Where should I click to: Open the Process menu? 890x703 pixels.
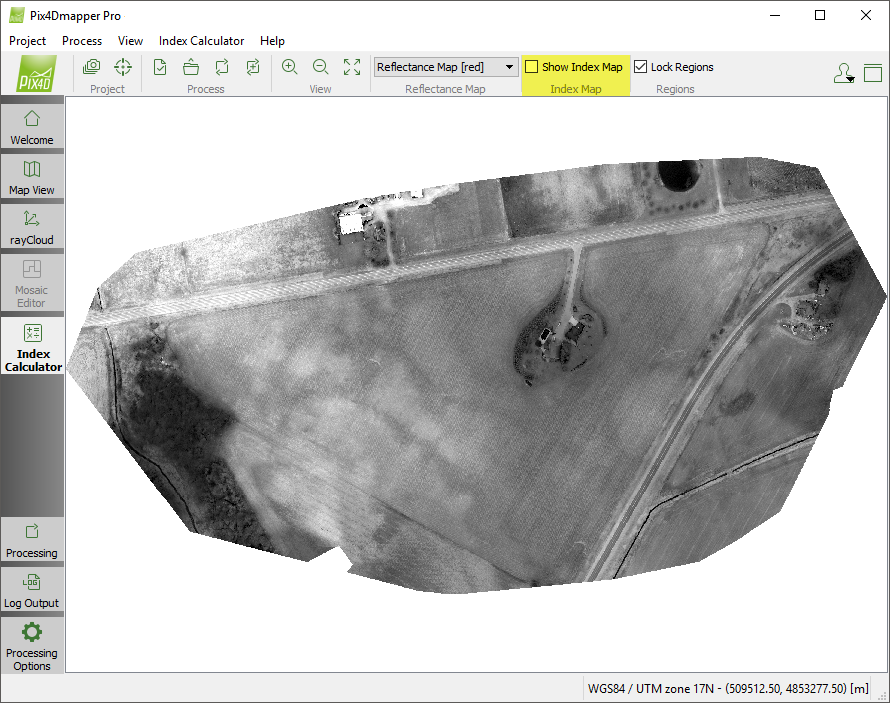82,41
